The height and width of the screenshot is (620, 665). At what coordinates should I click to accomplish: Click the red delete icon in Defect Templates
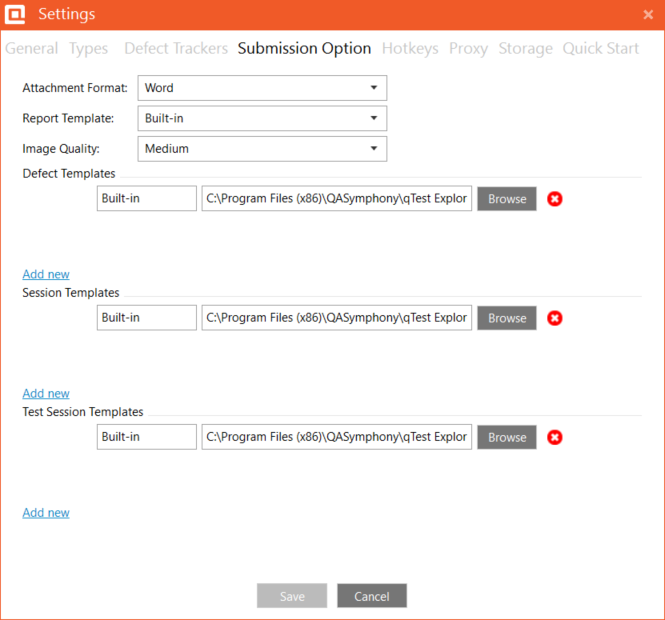coord(555,199)
